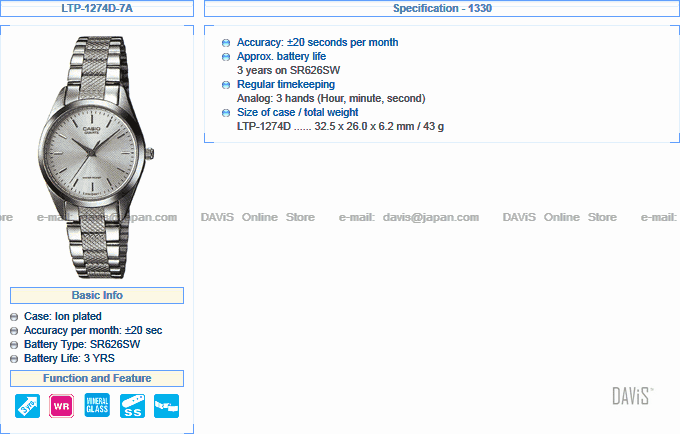Select the Specification - 1330 header
Image resolution: width=680 pixels, height=434 pixels.
(x=441, y=9)
